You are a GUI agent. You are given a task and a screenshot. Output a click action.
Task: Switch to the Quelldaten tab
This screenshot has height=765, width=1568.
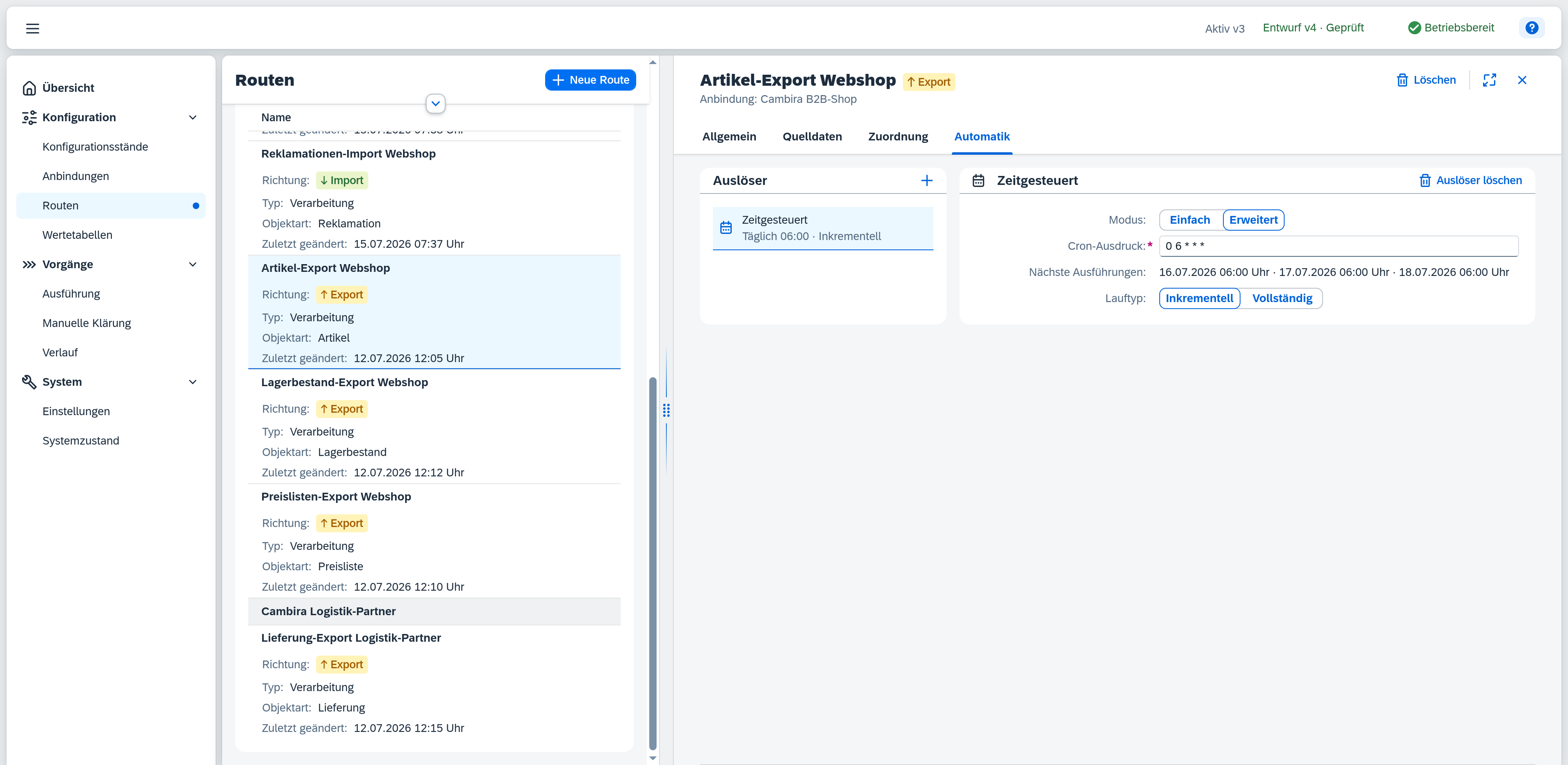pos(812,137)
